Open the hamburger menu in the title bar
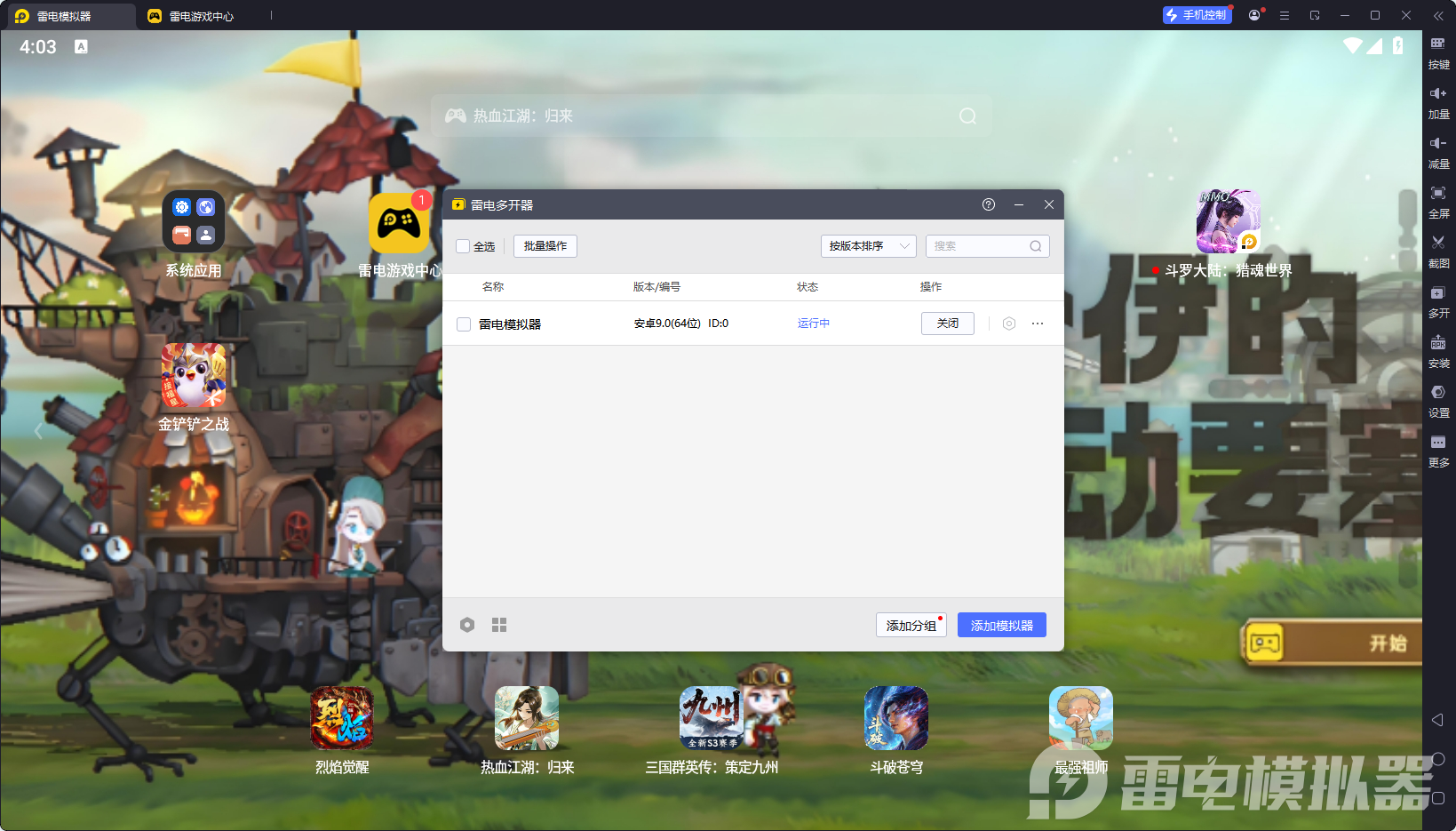The width and height of the screenshot is (1456, 831). 1285,15
